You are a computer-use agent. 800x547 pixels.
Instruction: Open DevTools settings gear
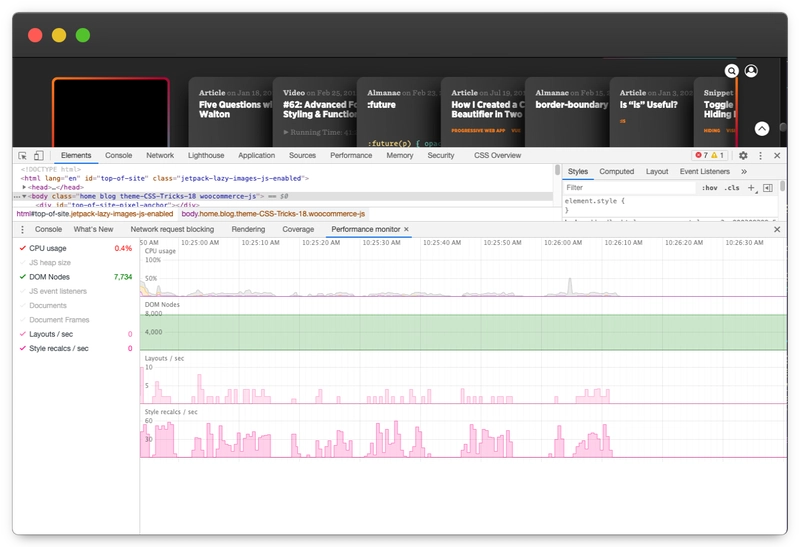coord(743,156)
